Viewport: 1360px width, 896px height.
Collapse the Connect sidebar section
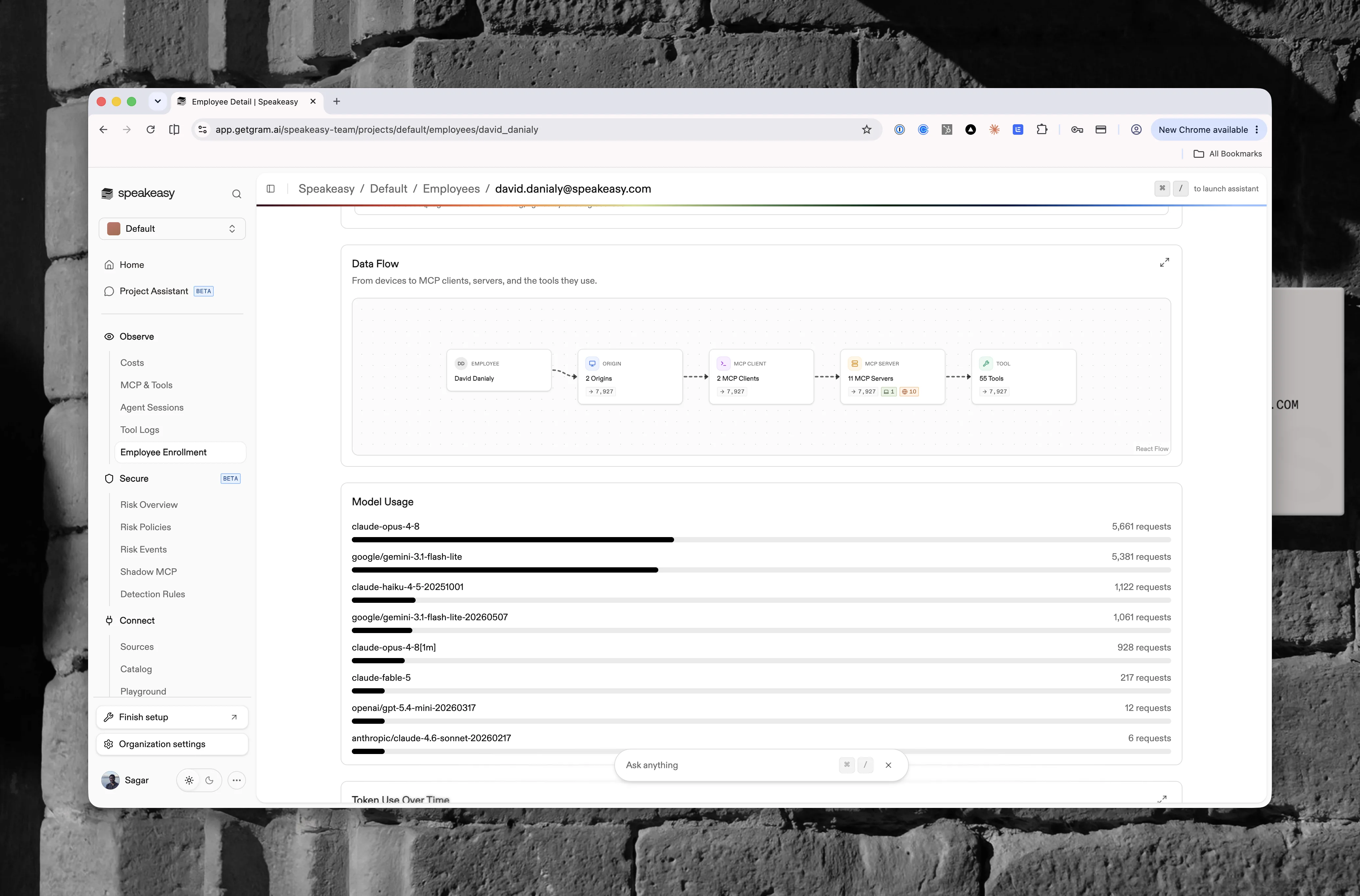pyautogui.click(x=172, y=621)
